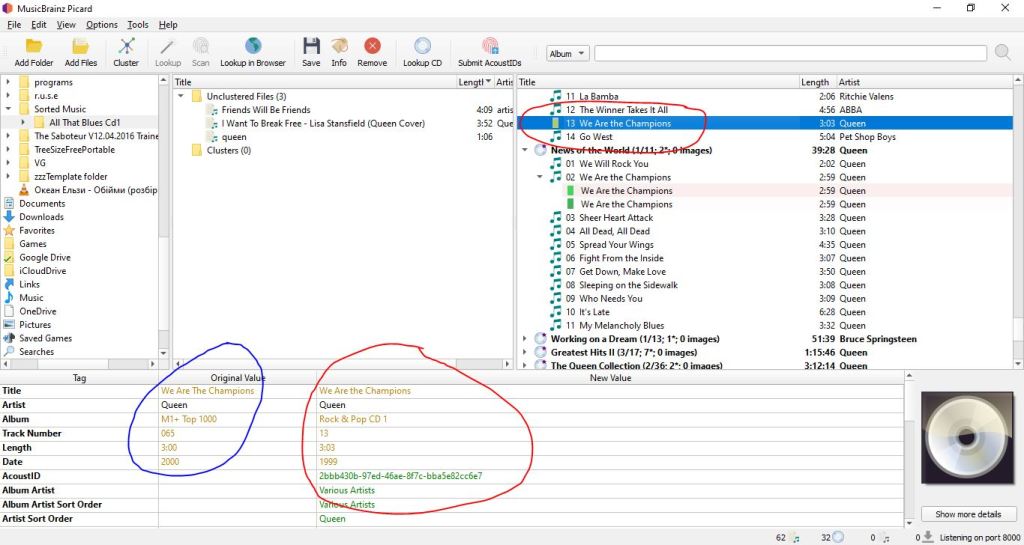Click the magnifier search icon
This screenshot has height=545, width=1024.
click(1003, 53)
